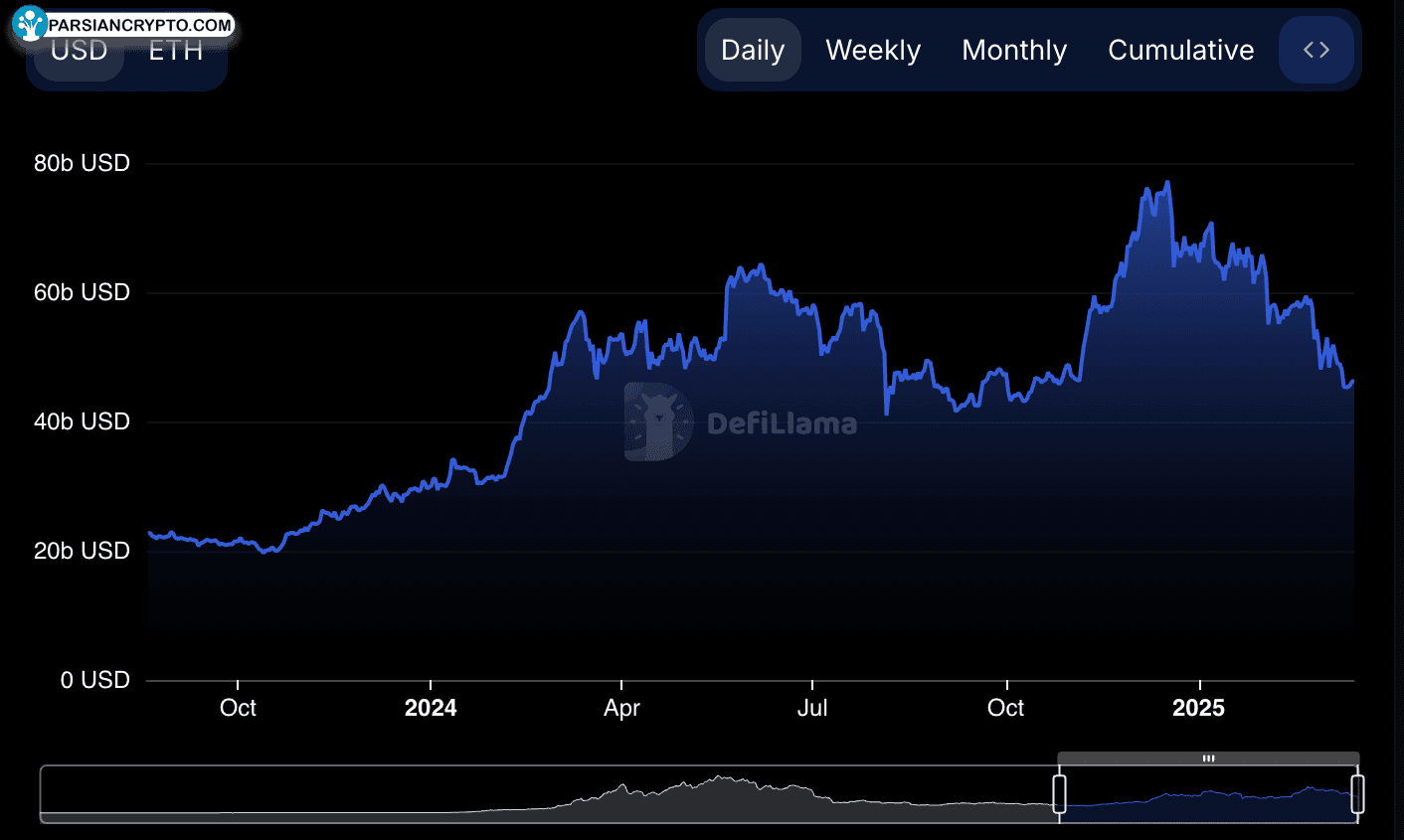Click the left range slider handle
1404x840 pixels.
(1059, 794)
